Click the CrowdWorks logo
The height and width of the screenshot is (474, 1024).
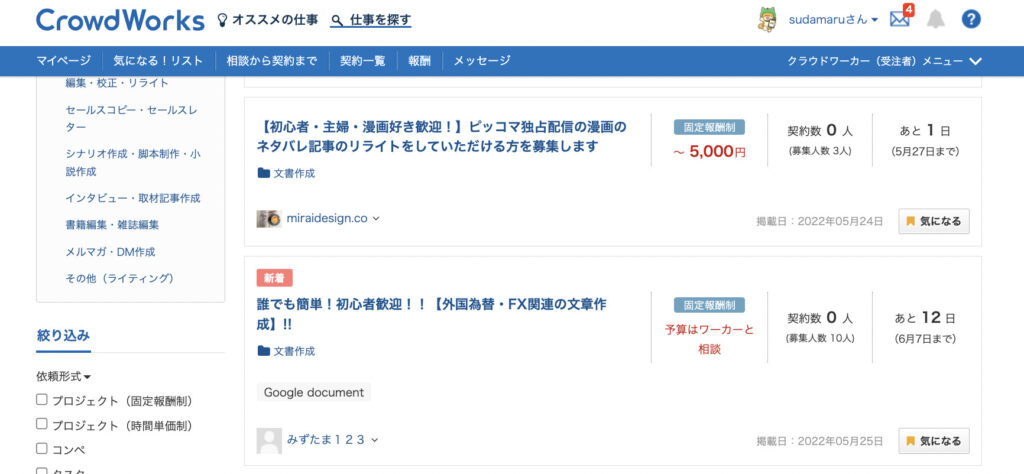click(120, 20)
